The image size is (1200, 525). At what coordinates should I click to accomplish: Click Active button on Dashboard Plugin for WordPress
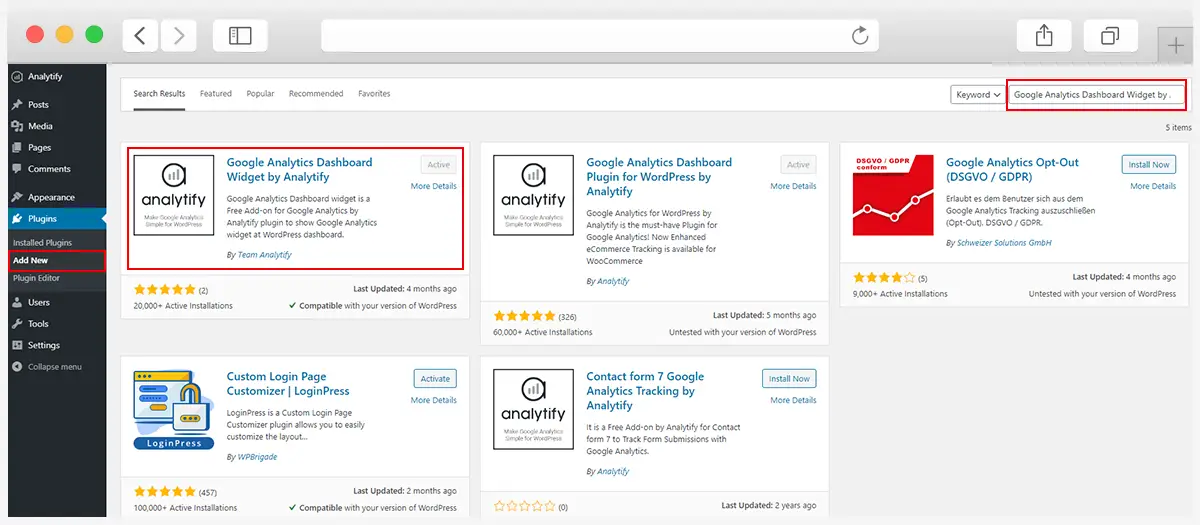point(798,165)
